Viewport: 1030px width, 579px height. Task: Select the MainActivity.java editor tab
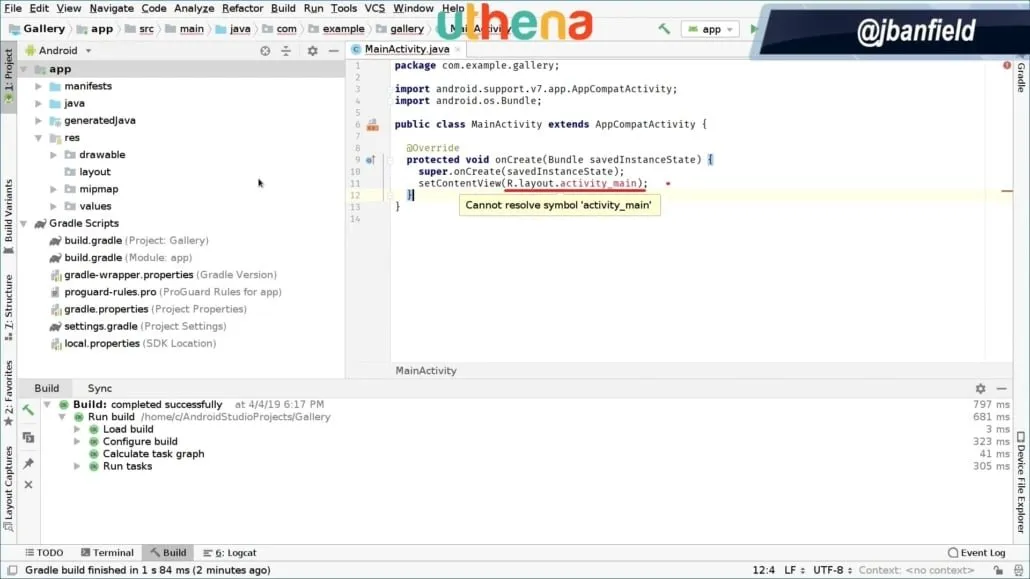tap(406, 49)
